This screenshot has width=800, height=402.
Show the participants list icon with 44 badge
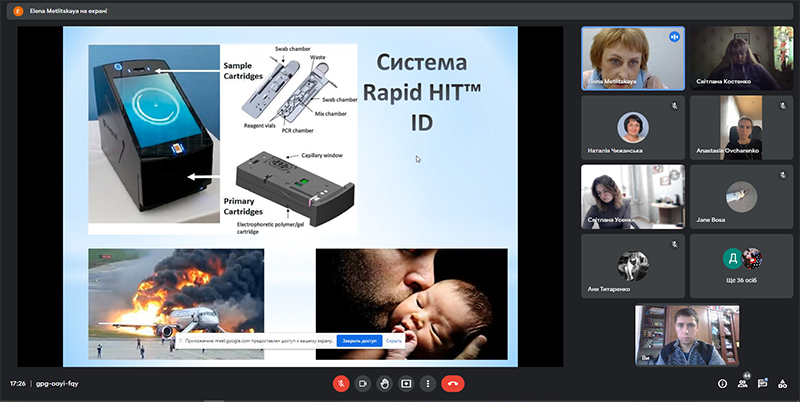[743, 383]
